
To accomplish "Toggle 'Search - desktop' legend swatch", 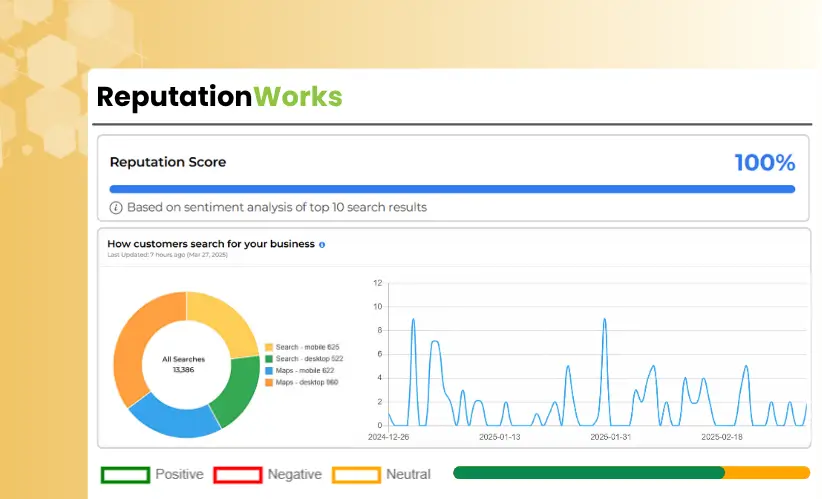I will pyautogui.click(x=269, y=359).
